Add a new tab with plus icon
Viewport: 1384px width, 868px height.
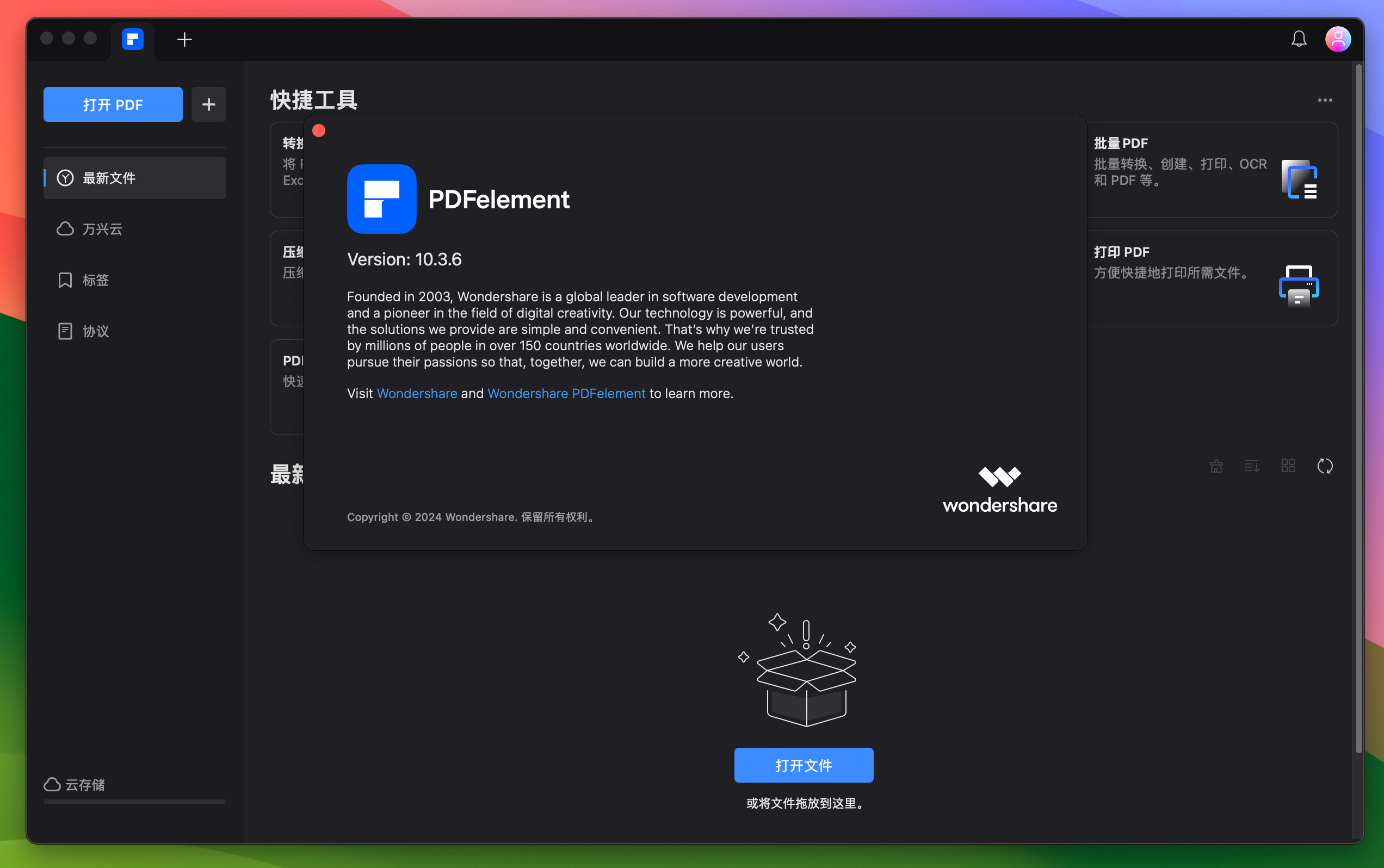coord(184,39)
